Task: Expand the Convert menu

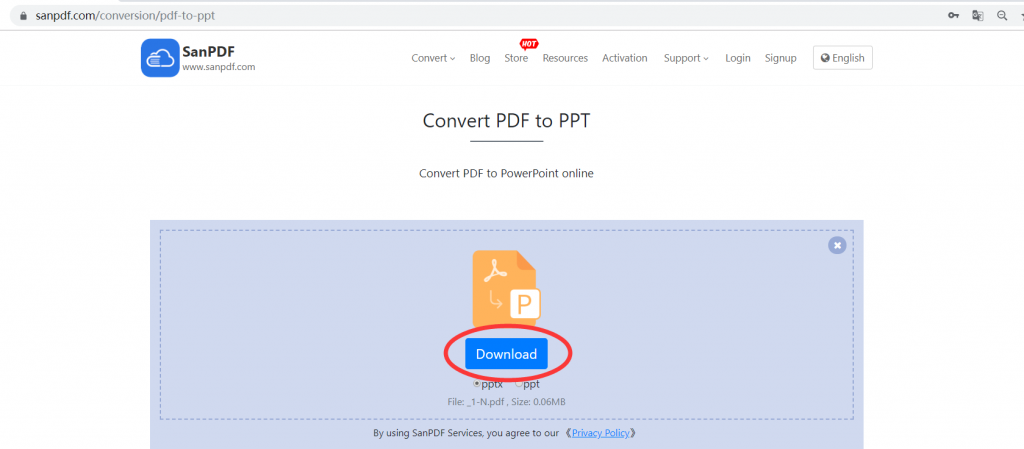Action: tap(433, 58)
